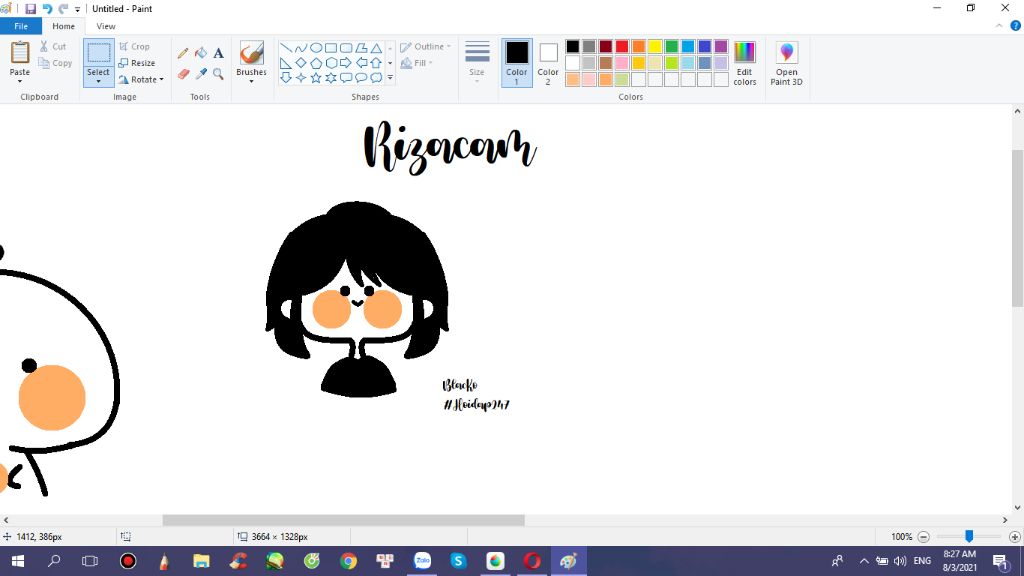Switch to the Home tab
The image size is (1024, 576).
(x=63, y=26)
